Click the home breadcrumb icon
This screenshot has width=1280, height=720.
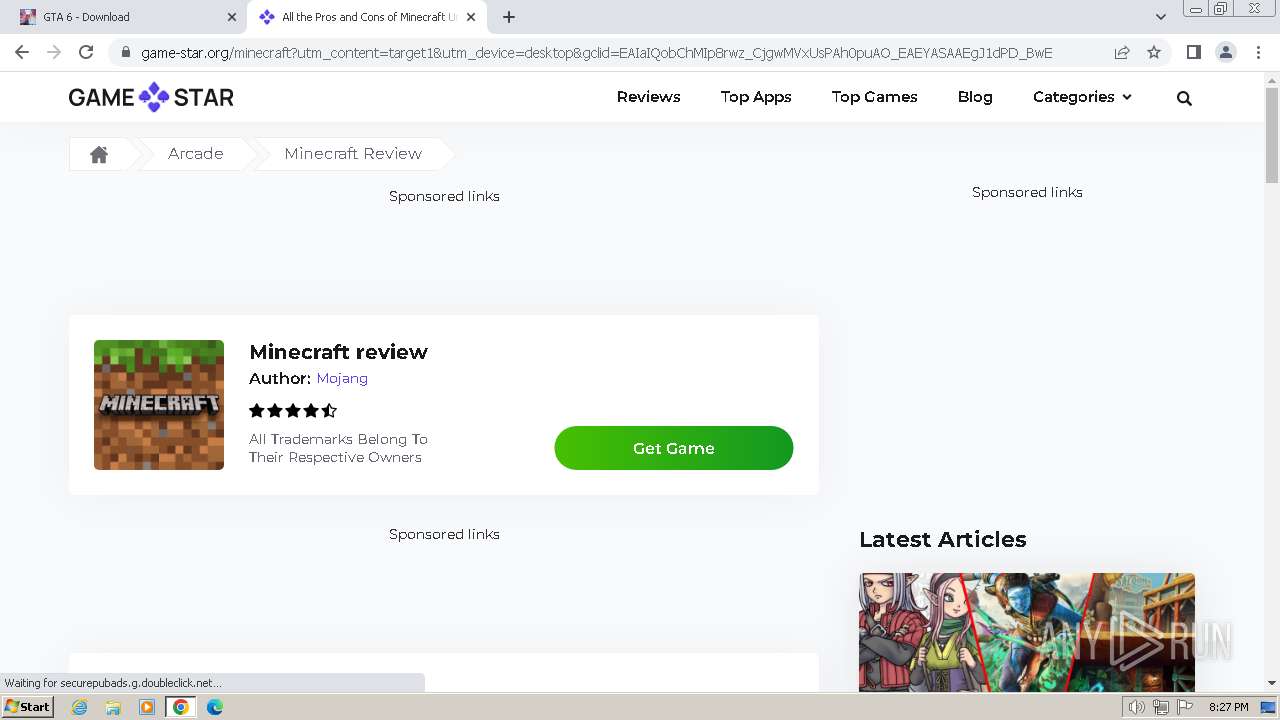pos(99,154)
